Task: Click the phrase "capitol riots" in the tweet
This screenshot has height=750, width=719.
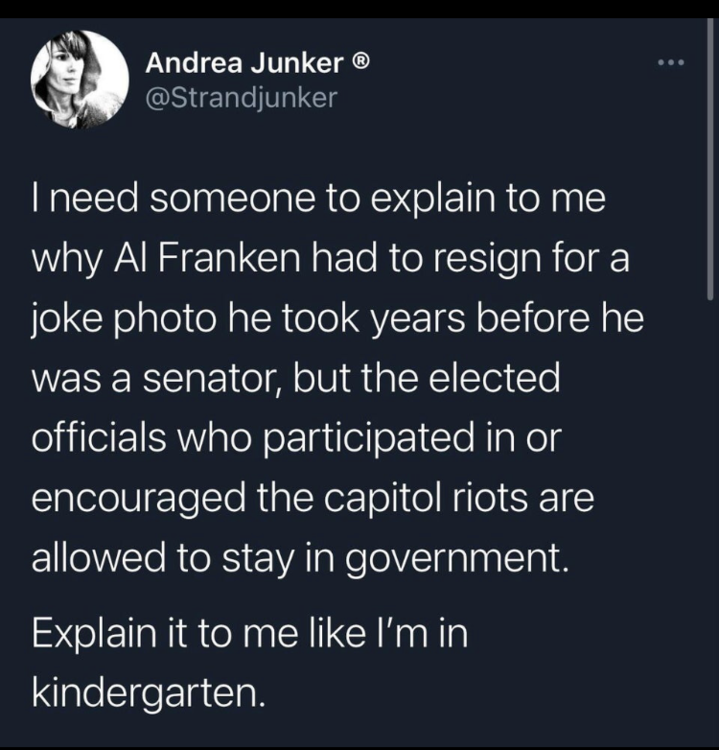Action: pyautogui.click(x=452, y=499)
